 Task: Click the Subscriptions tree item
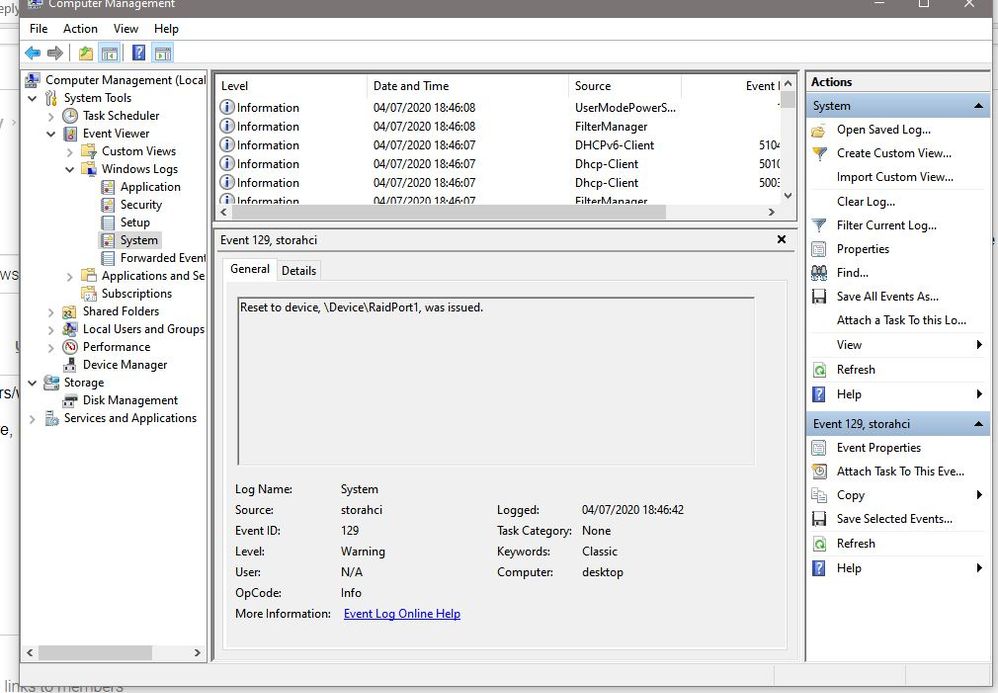click(x=136, y=294)
